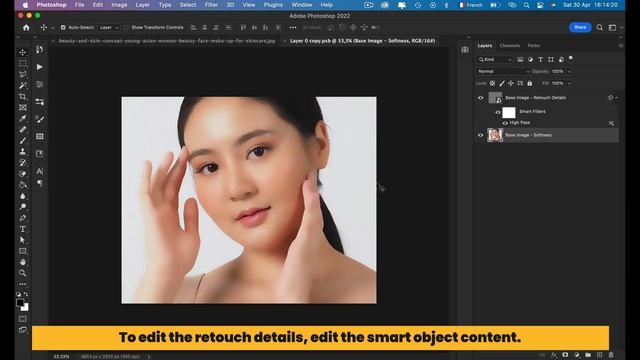This screenshot has width=640, height=360.
Task: Select the Lasso tool
Action: click(x=23, y=74)
